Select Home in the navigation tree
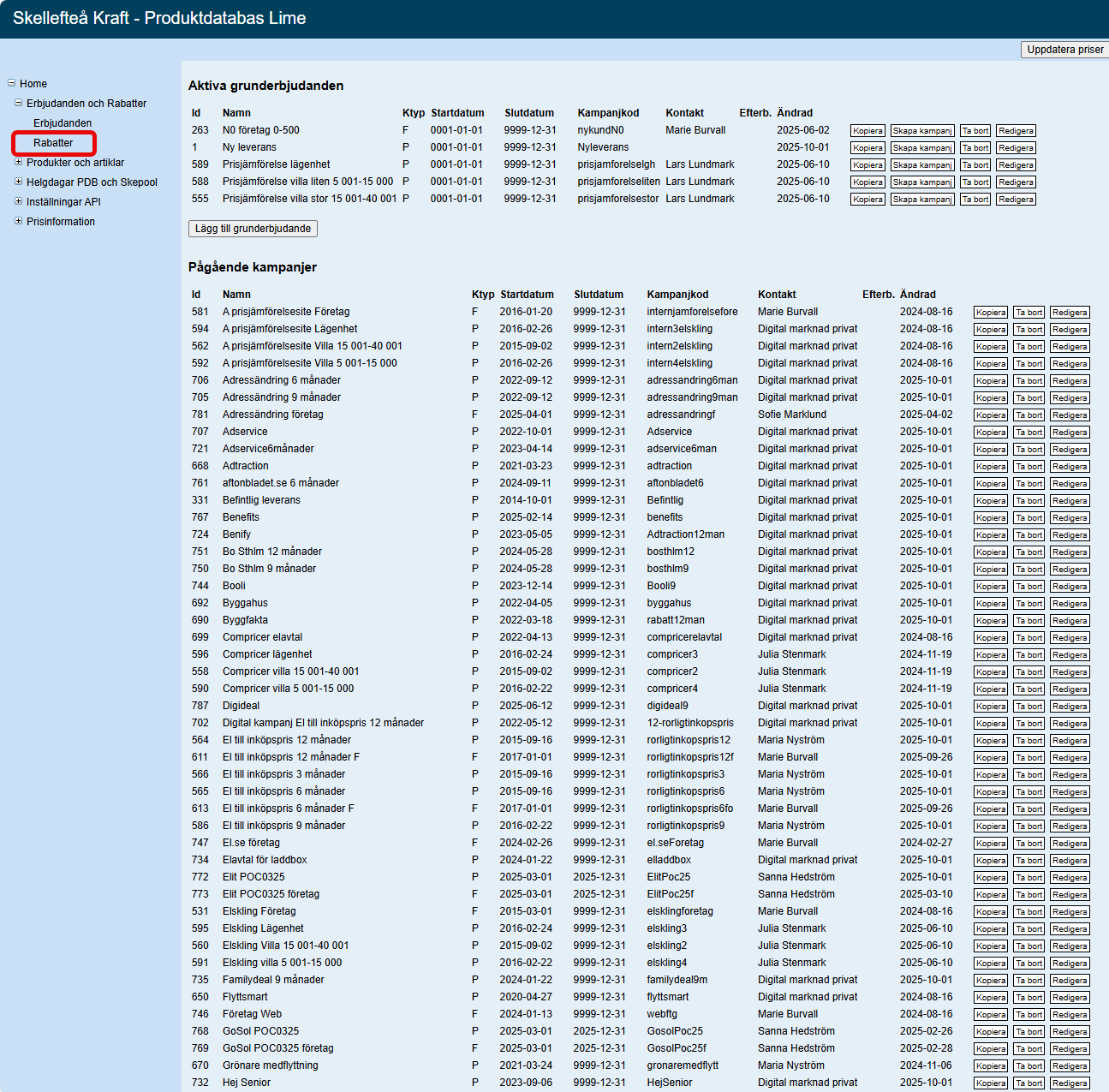This screenshot has height=1092, width=1109. click(33, 84)
